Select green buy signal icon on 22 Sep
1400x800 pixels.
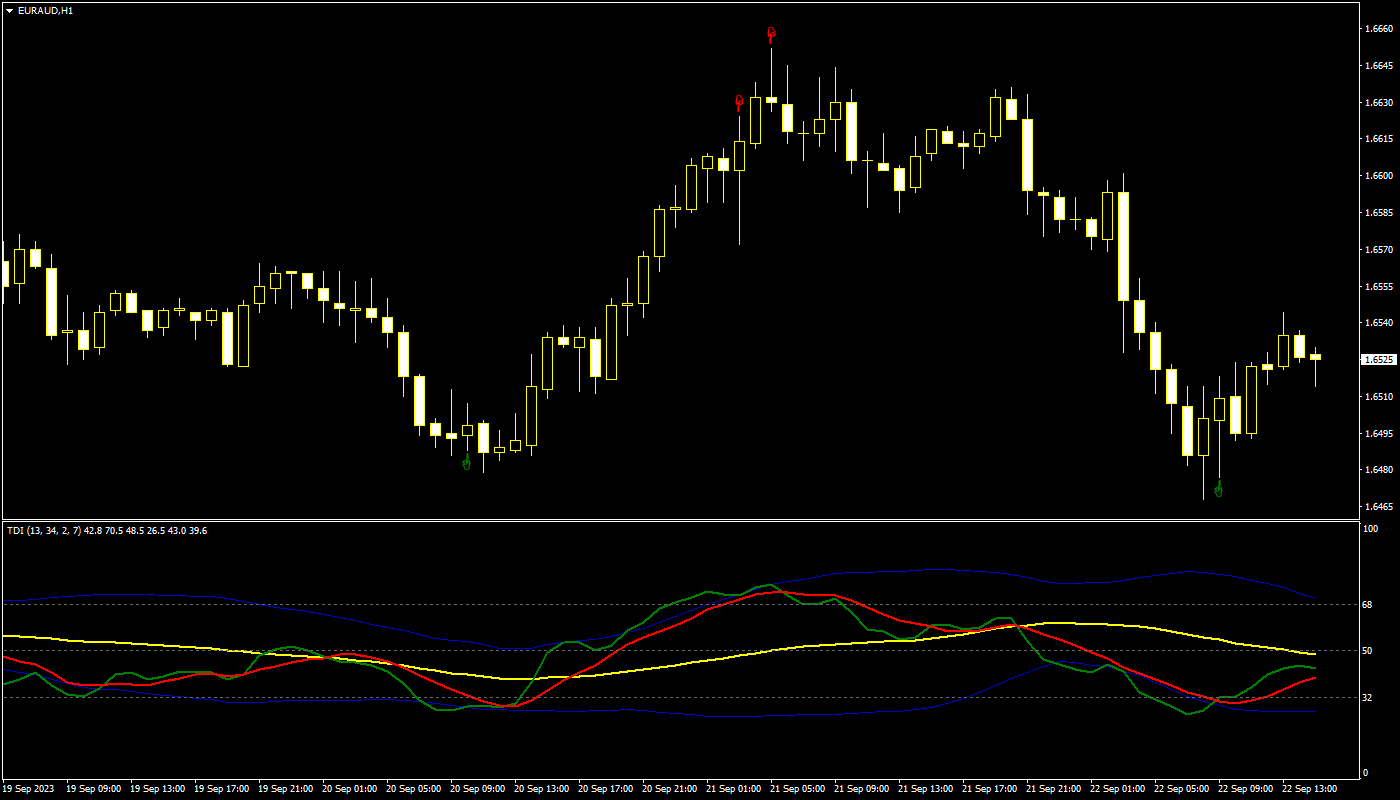[x=1218, y=489]
